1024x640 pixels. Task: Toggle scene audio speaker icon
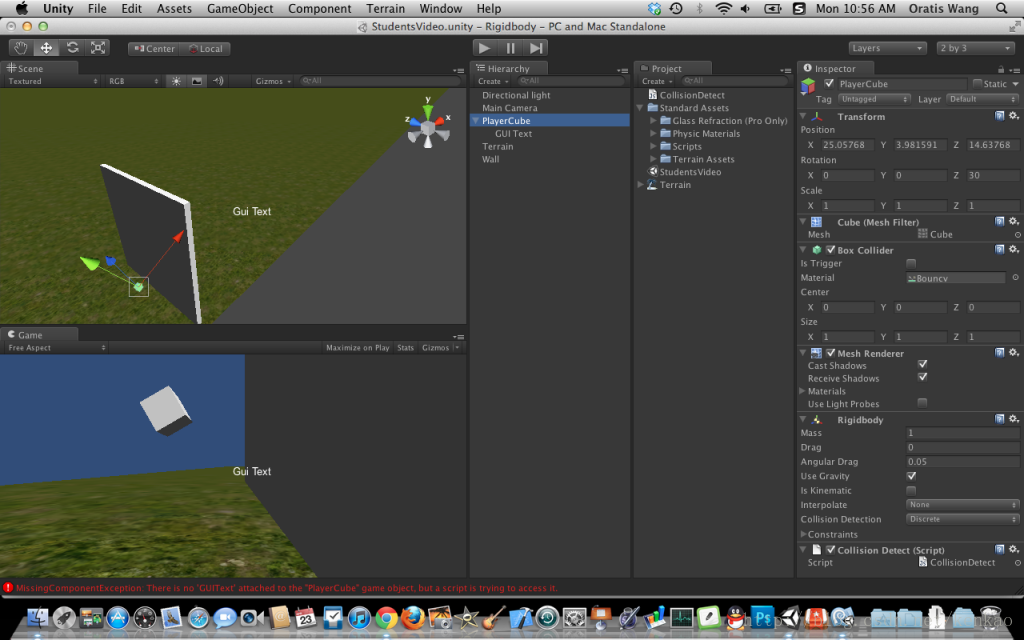click(217, 81)
